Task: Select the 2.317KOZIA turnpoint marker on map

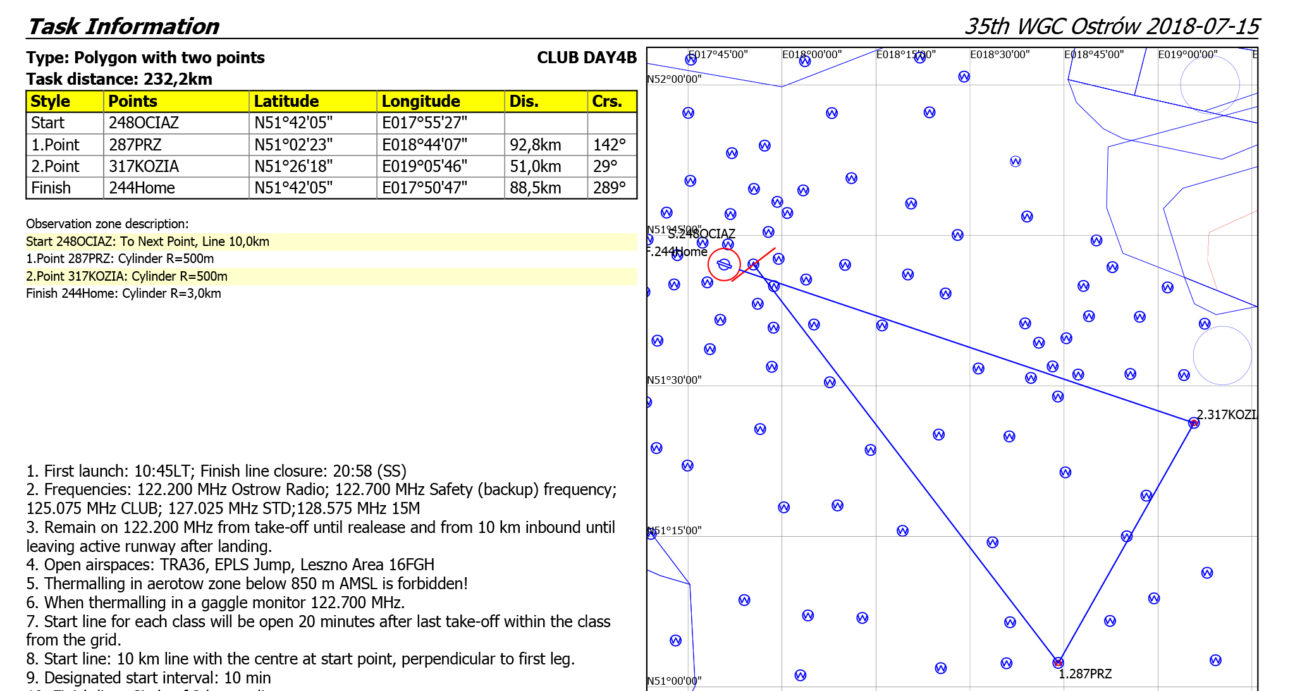Action: 1193,423
